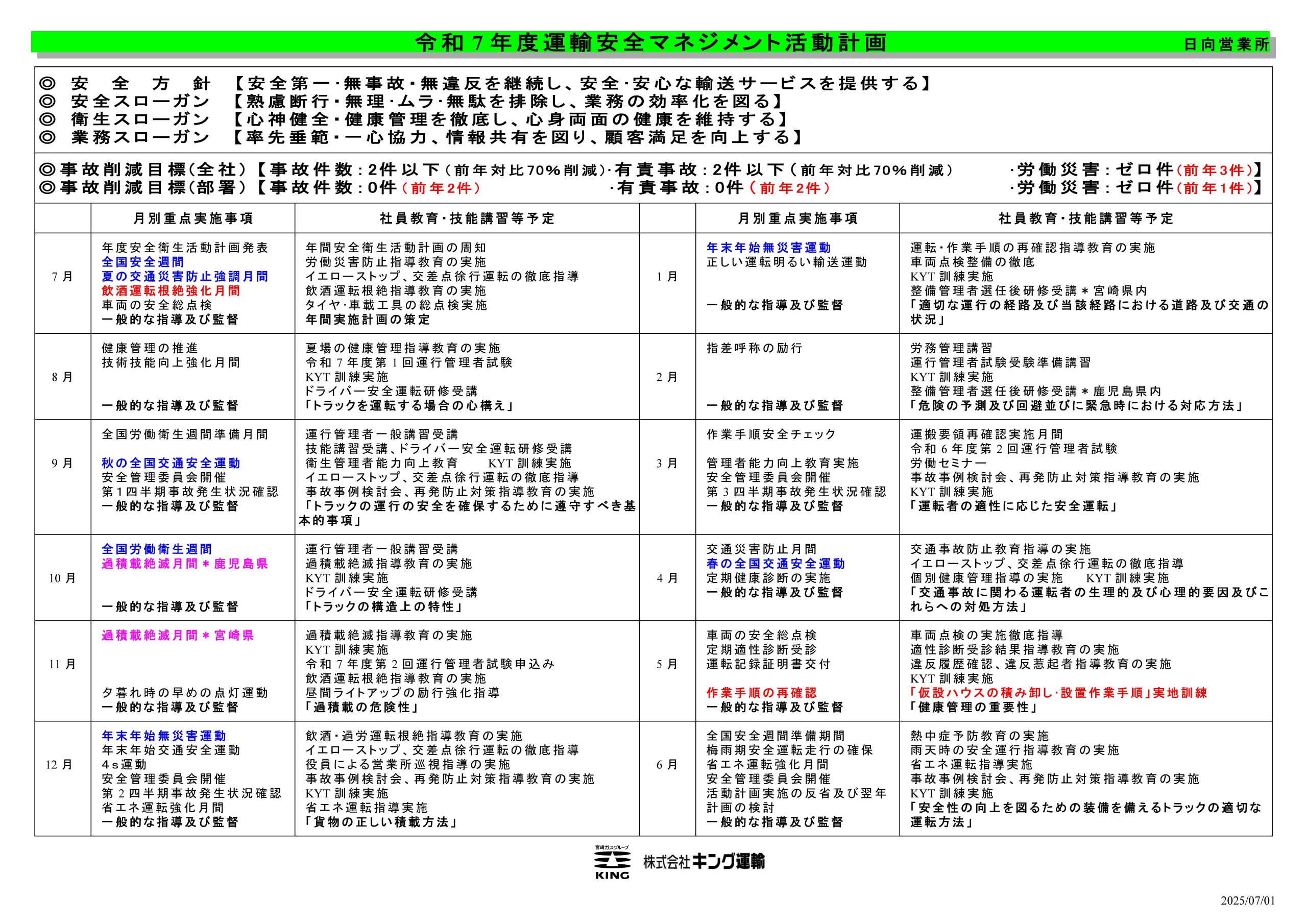
Task: Click the 4月 month cell
Action: [667, 578]
